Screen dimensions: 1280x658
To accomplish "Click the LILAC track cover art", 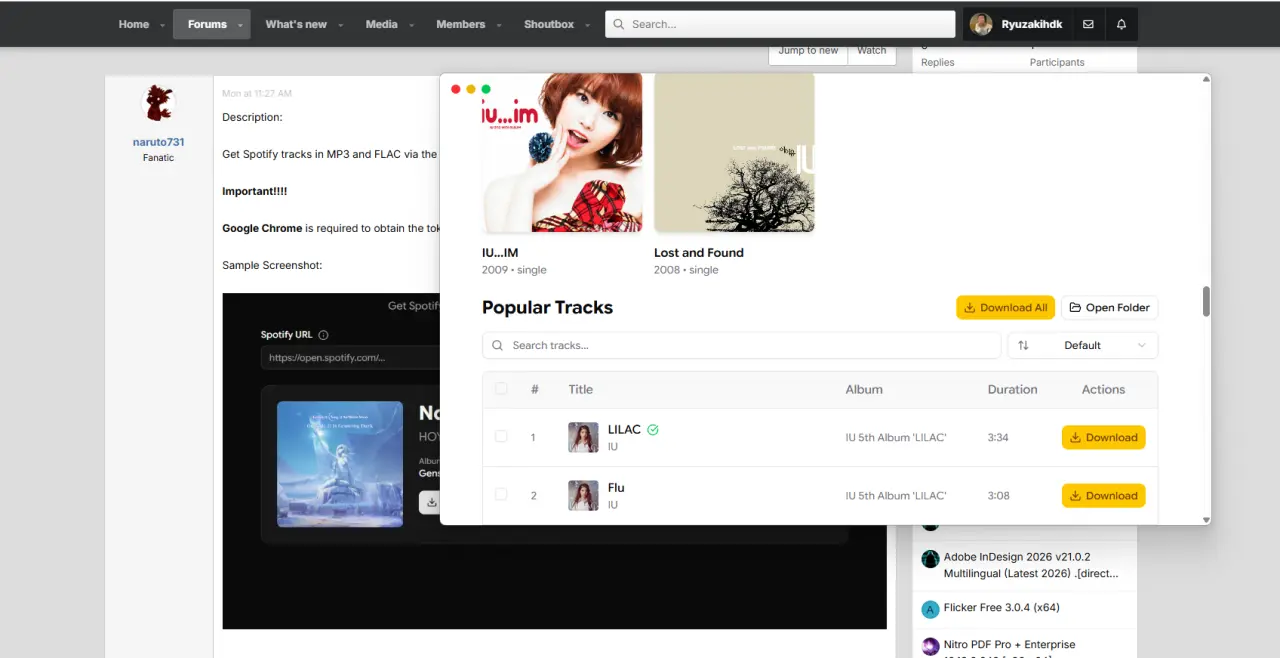I will 583,437.
